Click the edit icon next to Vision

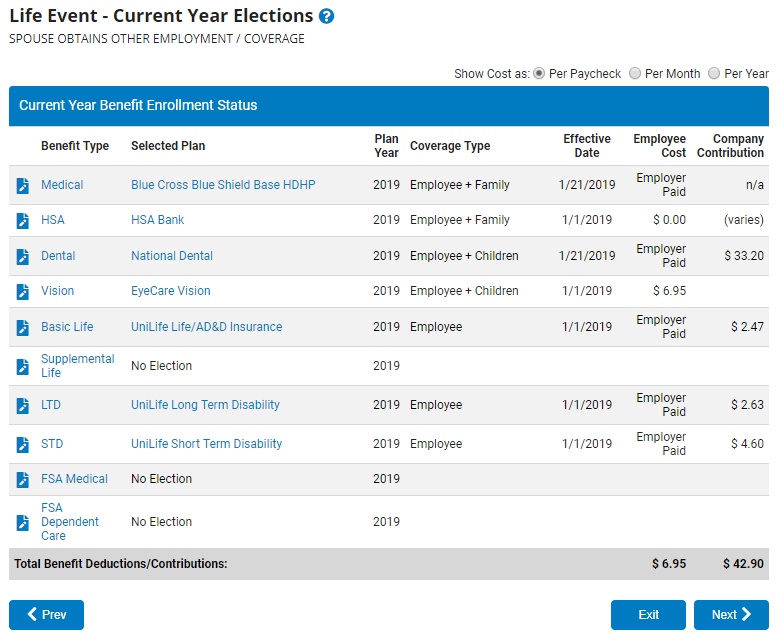click(23, 292)
